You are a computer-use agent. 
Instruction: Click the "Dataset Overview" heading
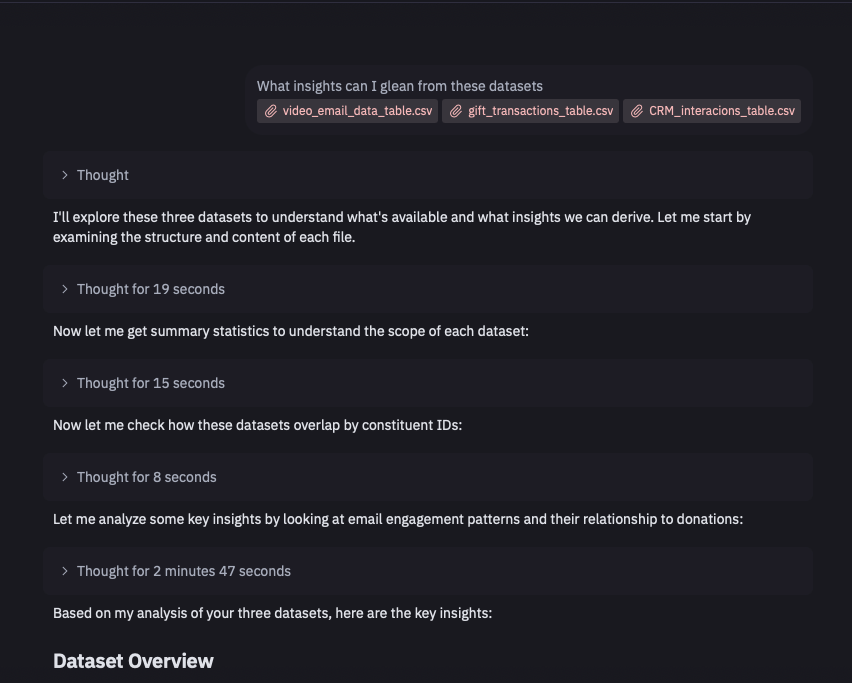coord(133,661)
